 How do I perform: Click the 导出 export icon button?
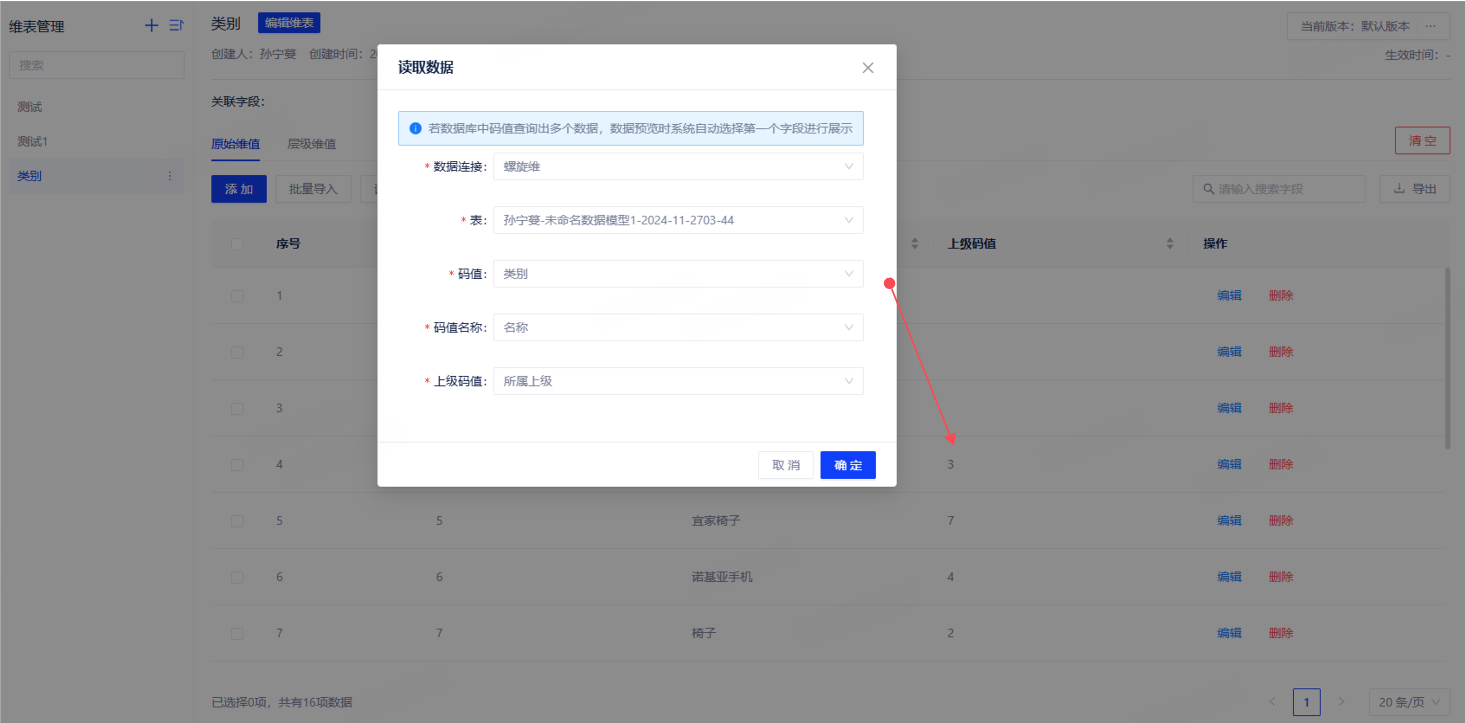pyautogui.click(x=1414, y=189)
